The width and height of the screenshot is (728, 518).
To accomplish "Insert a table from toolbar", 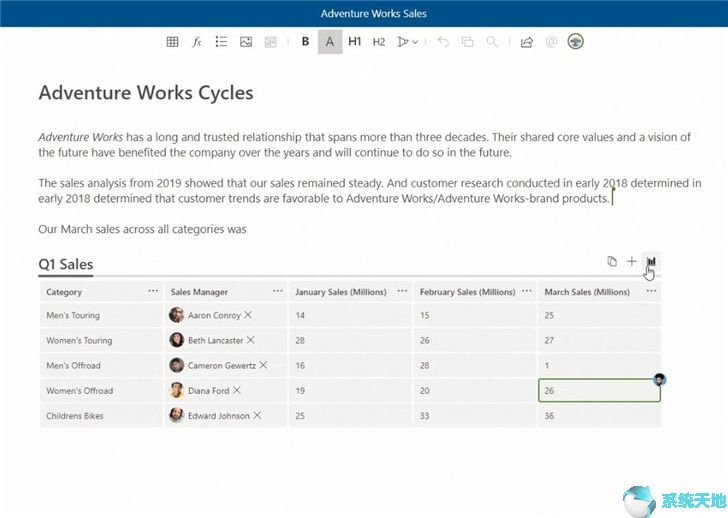I will point(172,42).
